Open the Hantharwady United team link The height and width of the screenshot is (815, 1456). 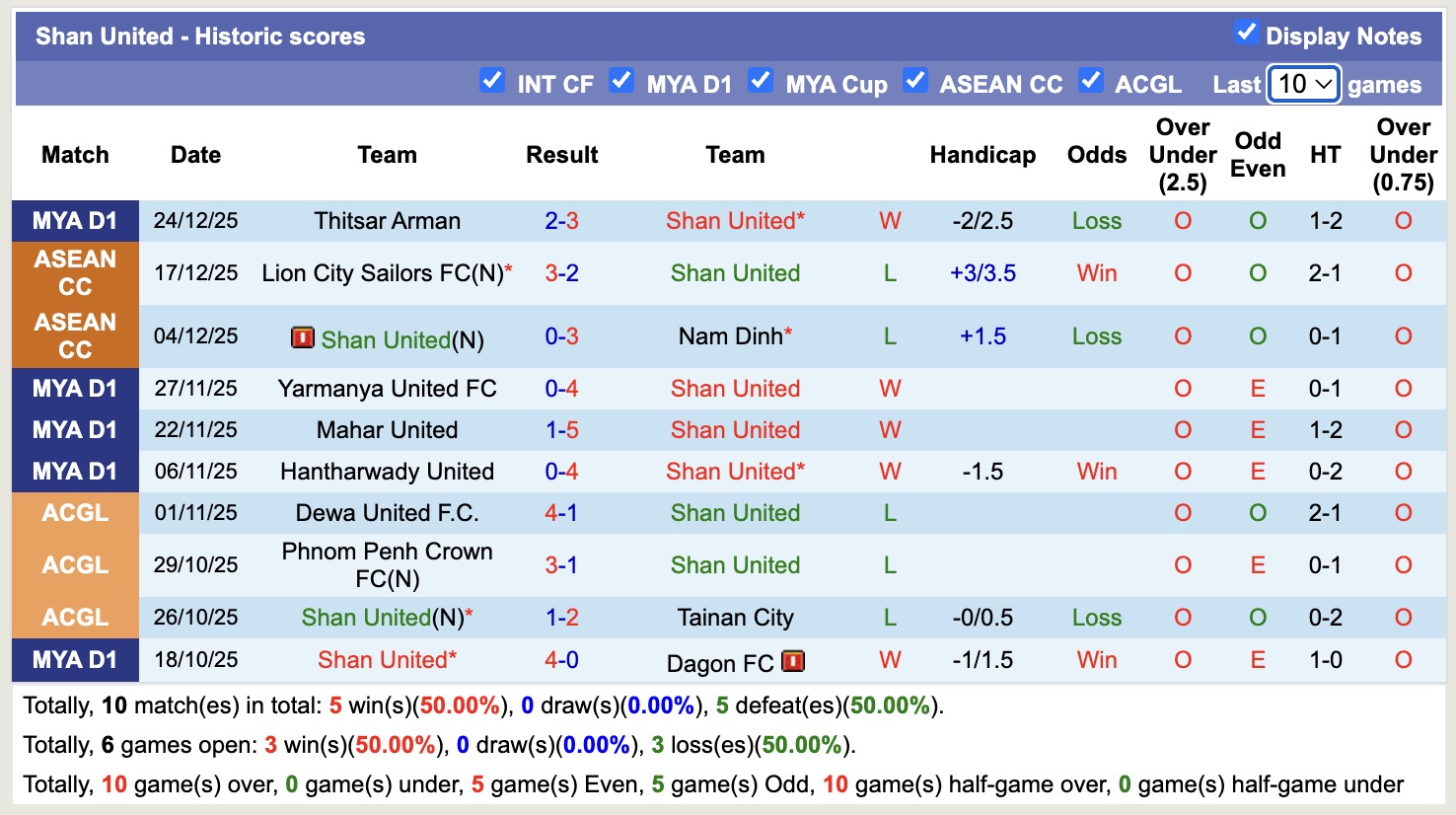click(x=387, y=472)
